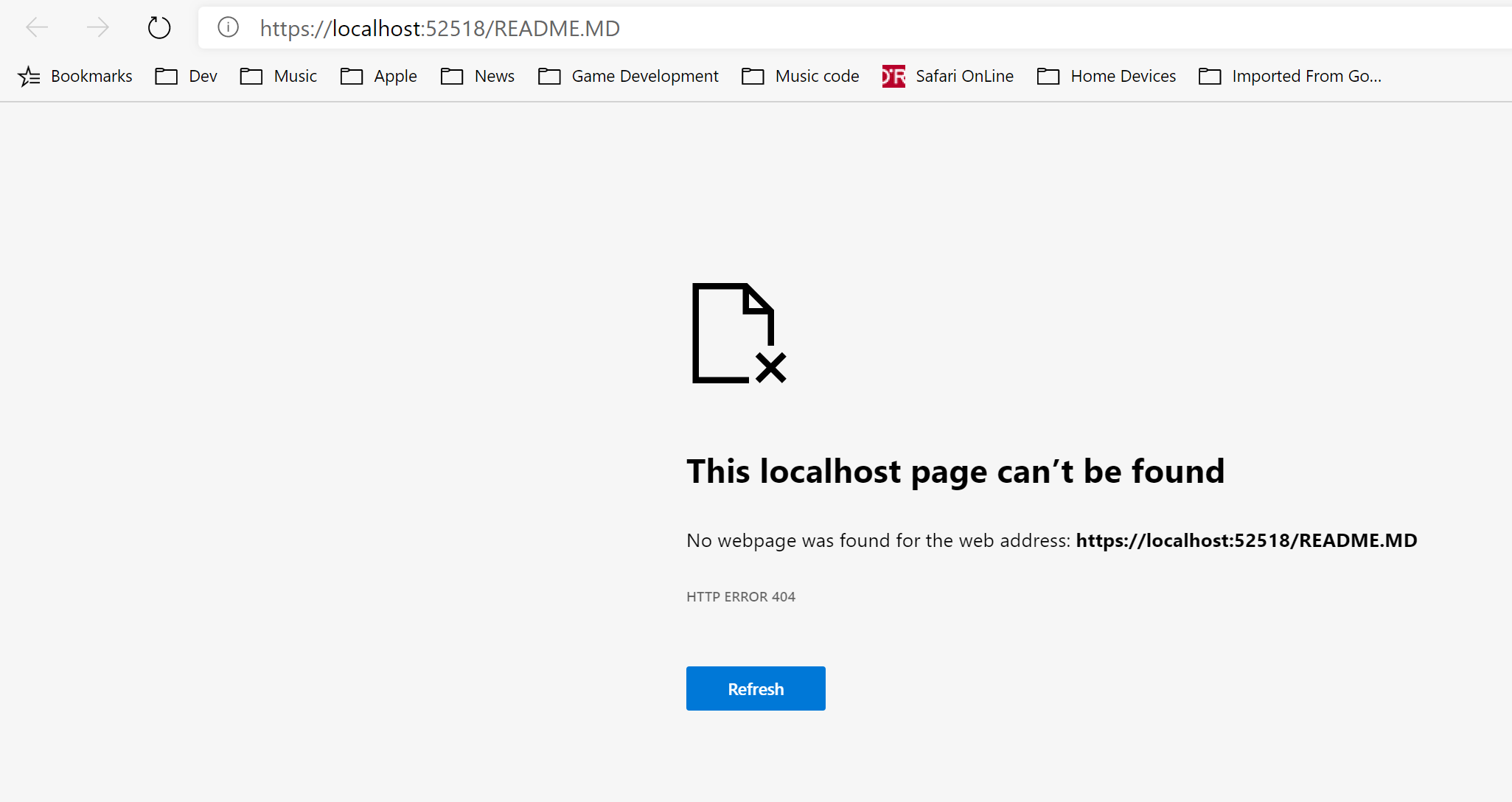Open the Game Development bookmarks folder
Screen dimensions: 1512x802
click(x=628, y=76)
